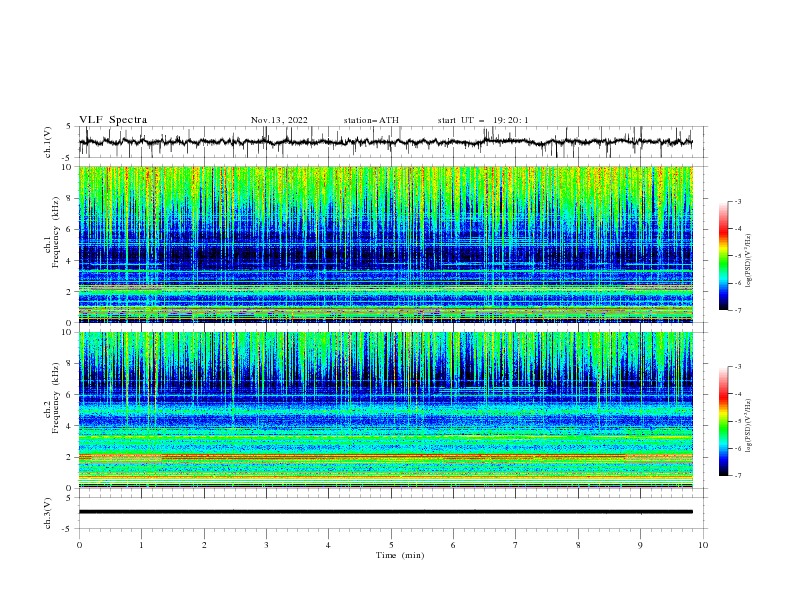792x612 pixels.
Task: Click the ch.1 "Frequency (kHz)" axis label
Action: 56,232
